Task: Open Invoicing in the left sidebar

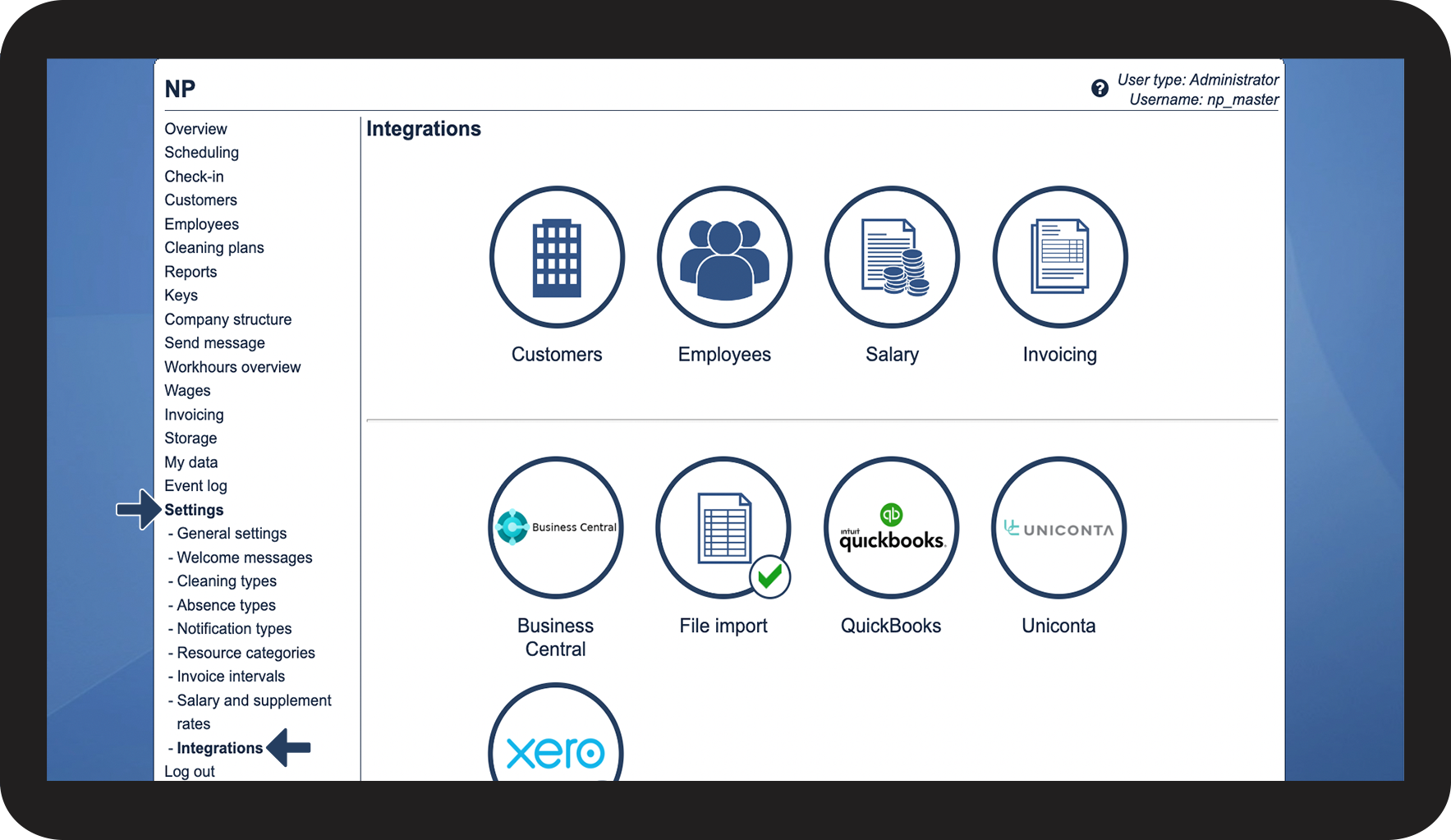Action: tap(194, 415)
